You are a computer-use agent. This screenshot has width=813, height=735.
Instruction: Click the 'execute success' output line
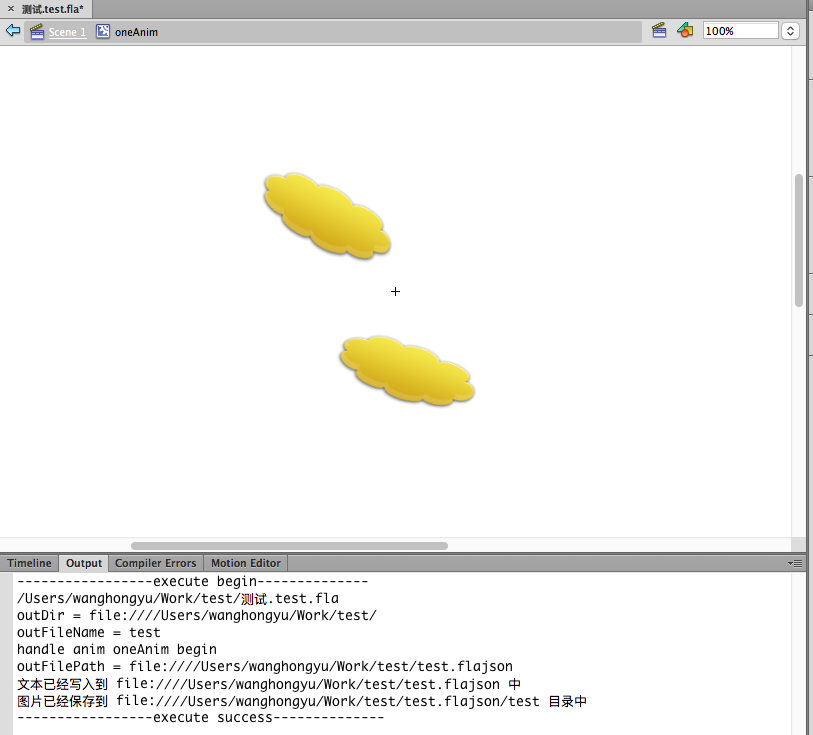pos(200,718)
